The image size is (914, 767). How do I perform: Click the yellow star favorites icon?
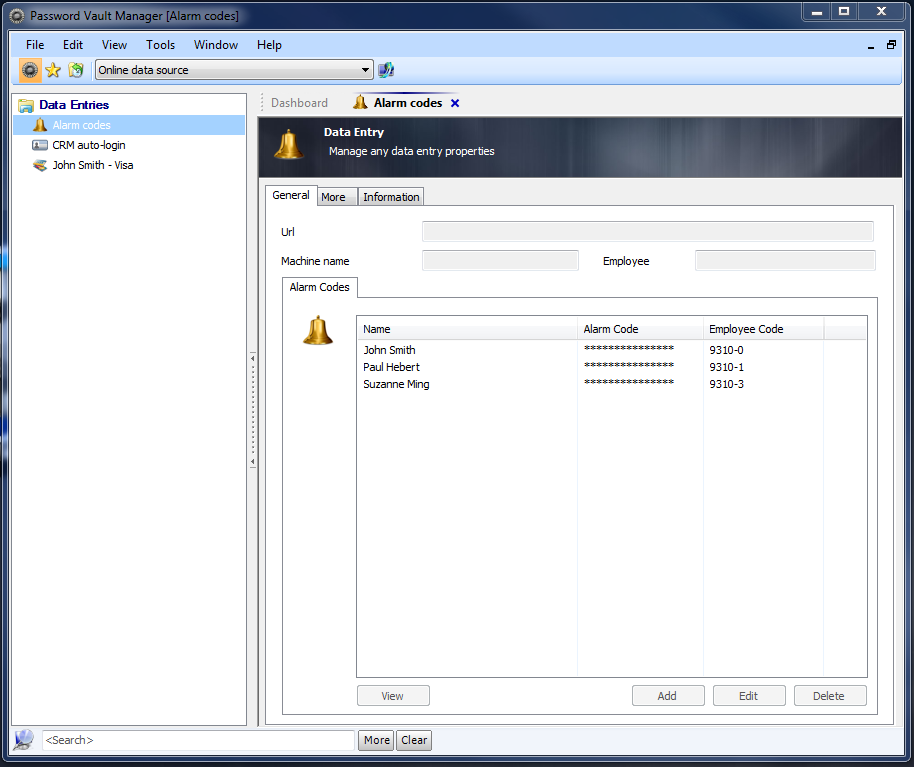click(x=53, y=70)
